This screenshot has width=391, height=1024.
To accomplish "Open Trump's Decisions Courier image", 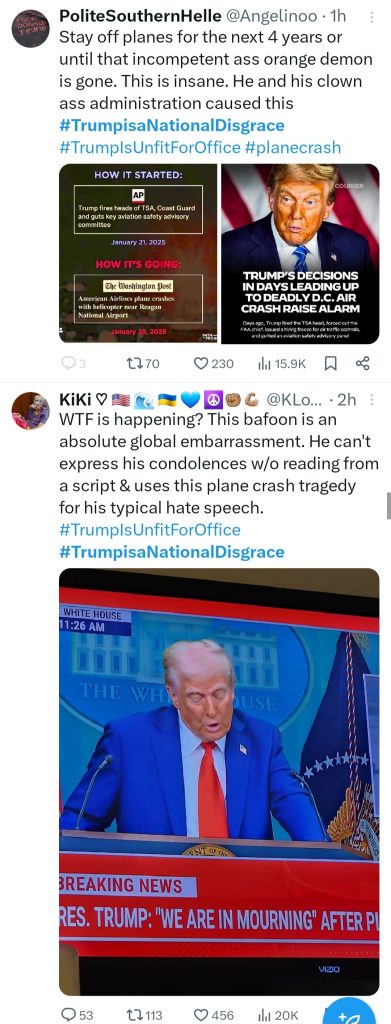I will [x=300, y=253].
